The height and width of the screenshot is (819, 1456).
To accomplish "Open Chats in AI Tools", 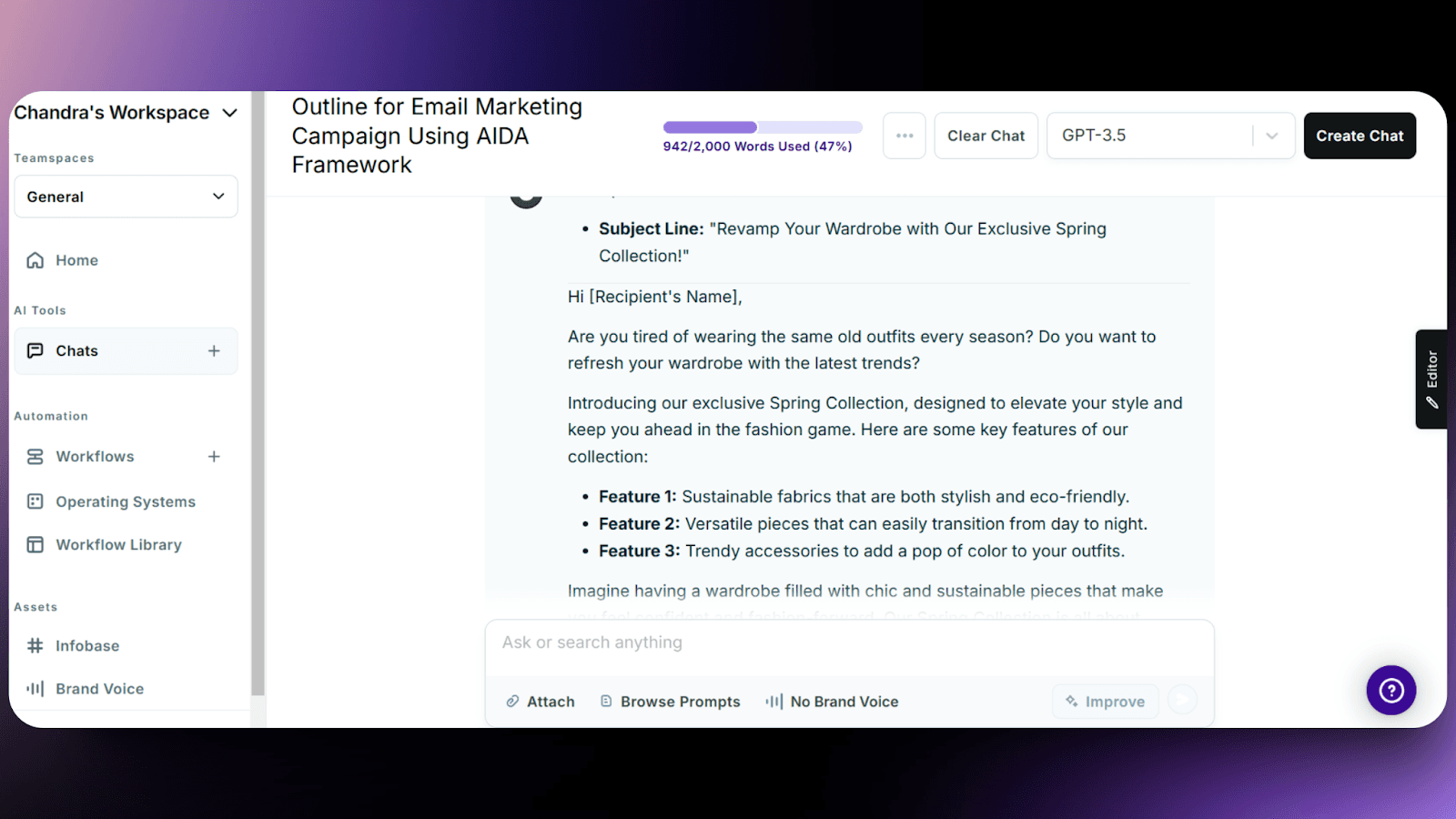I will pos(126,351).
